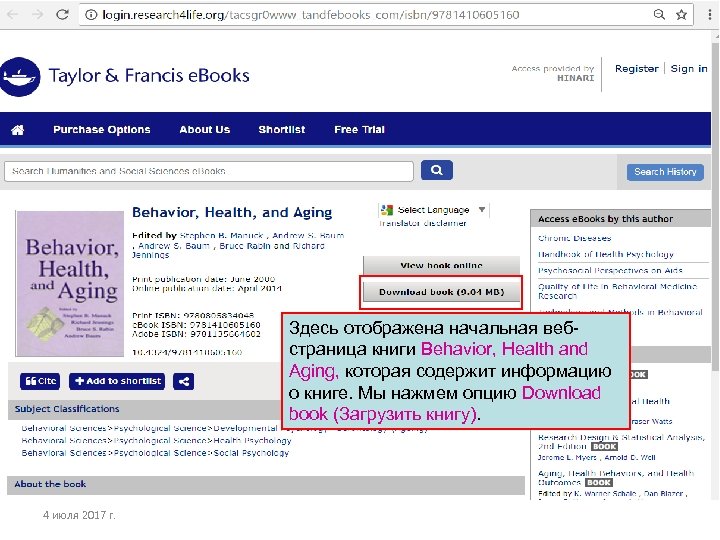
Task: Click the Sign in link
Action: tap(689, 68)
